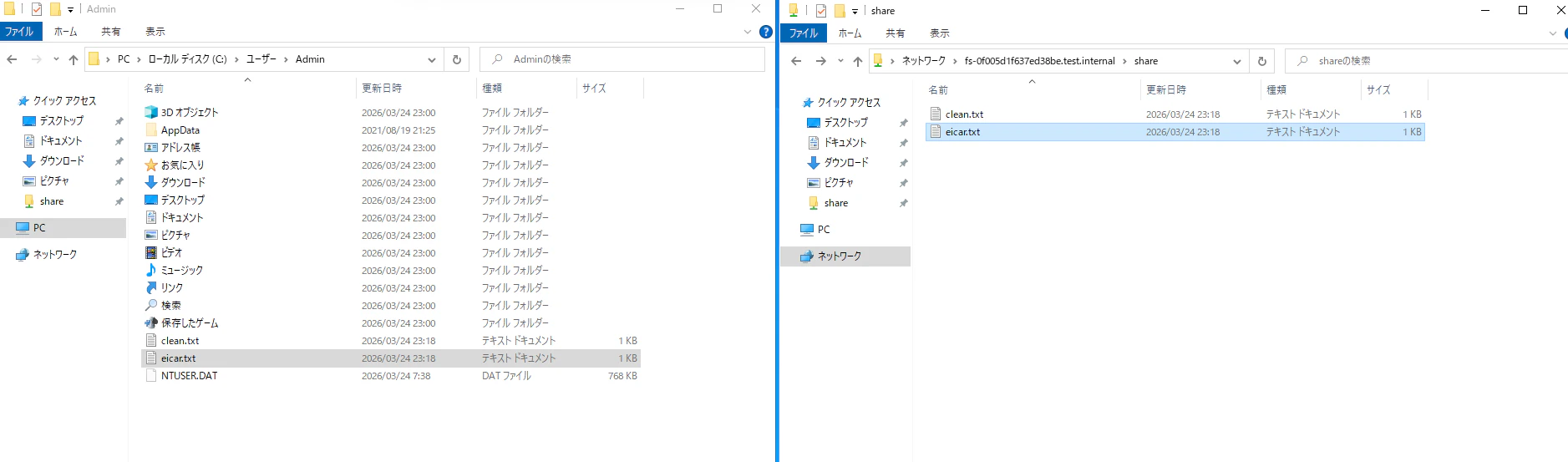The image size is (1568, 462).
Task: Open the 3D オブジェクト folder icon
Action: (x=151, y=112)
